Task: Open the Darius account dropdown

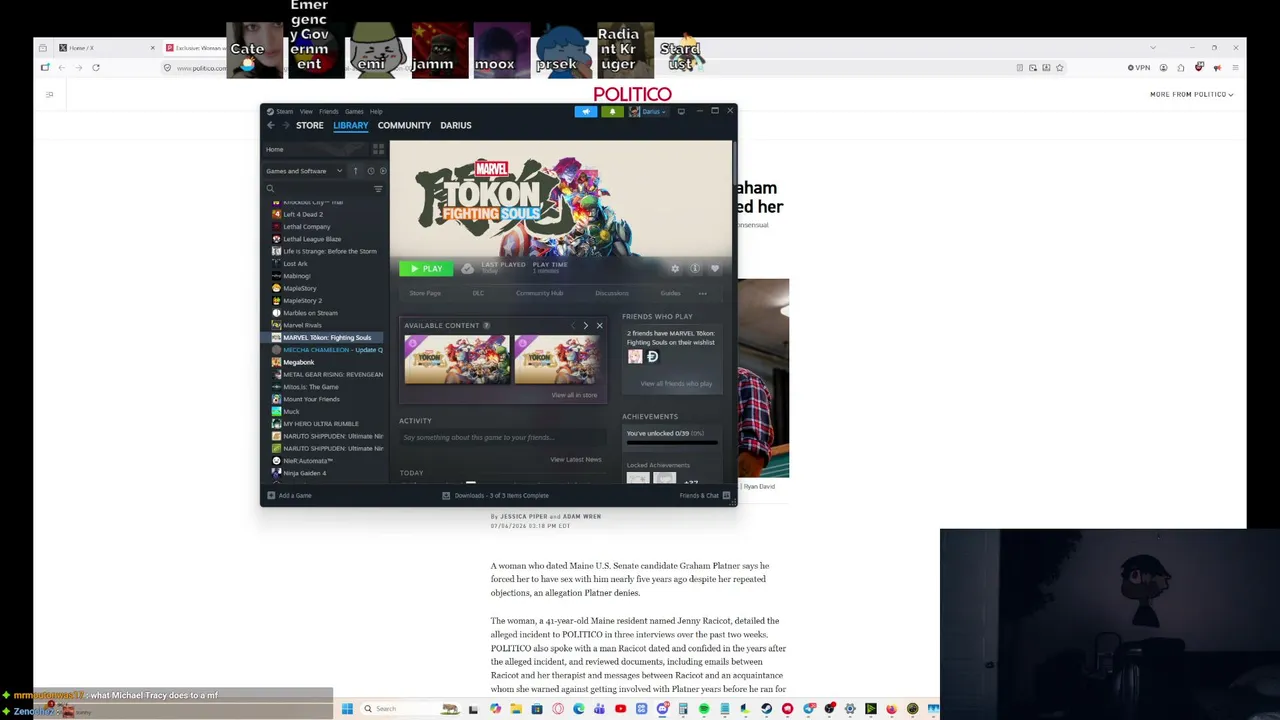Action: (x=647, y=111)
